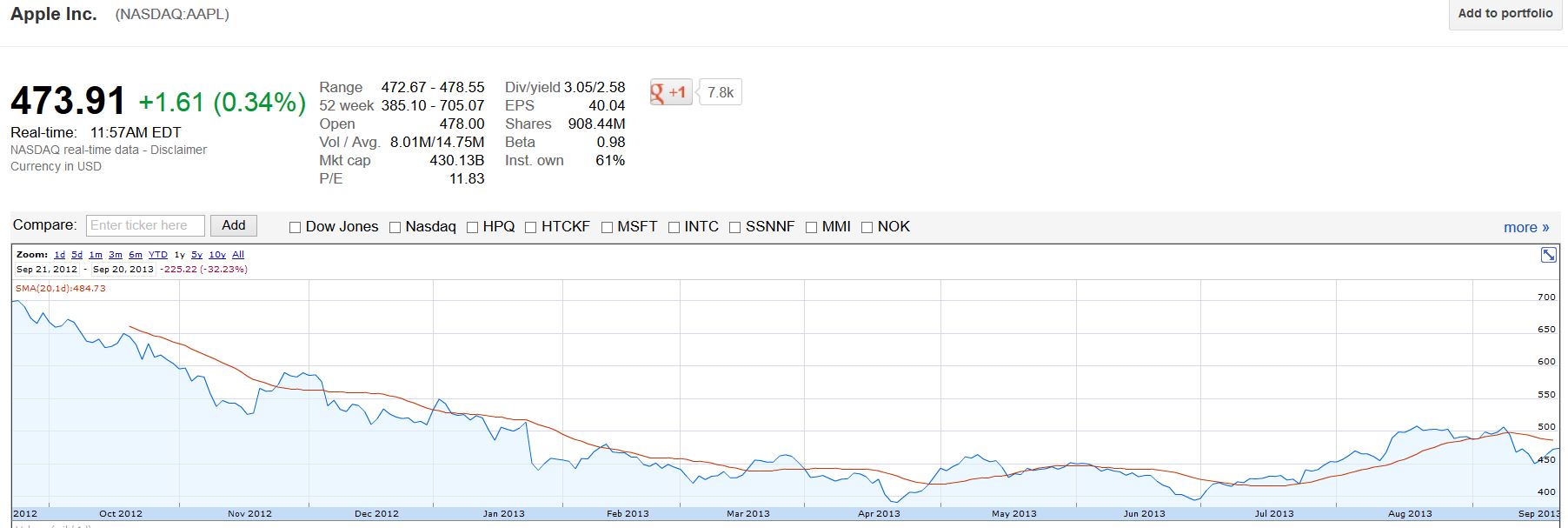The height and width of the screenshot is (528, 1568).
Task: Click the Shares value 908.44M
Action: (596, 124)
